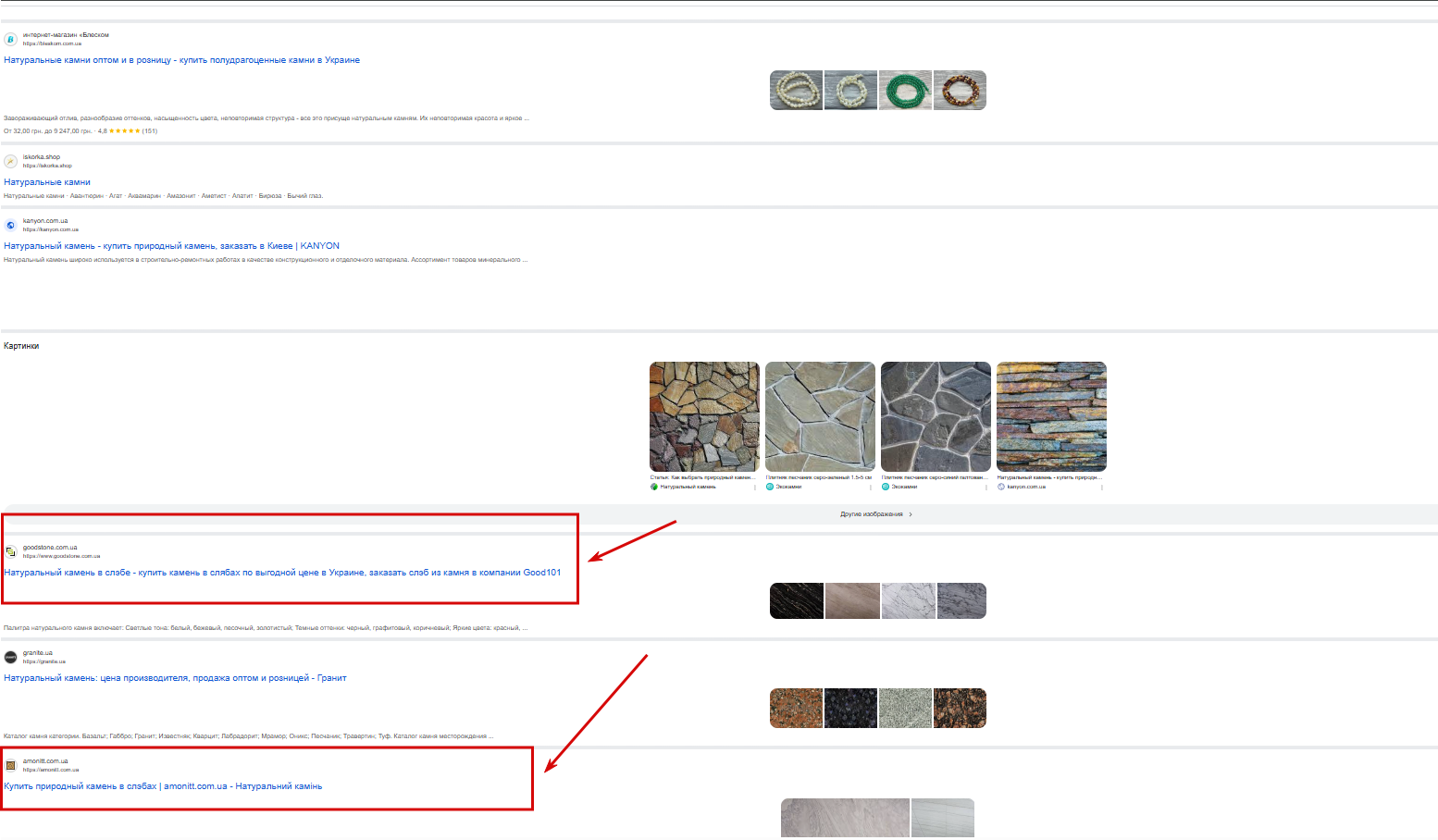Click site name интернет-магазин «Блеском

pyautogui.click(x=66, y=35)
